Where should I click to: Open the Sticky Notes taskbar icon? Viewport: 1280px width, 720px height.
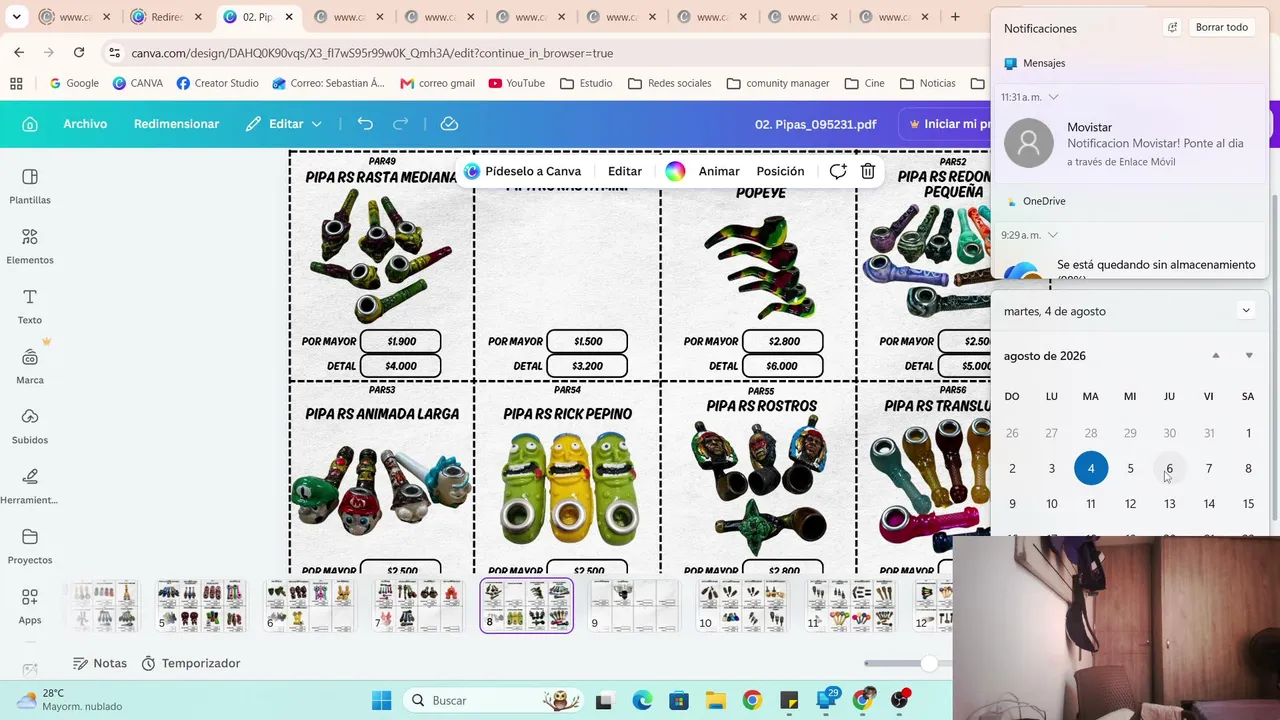789,700
